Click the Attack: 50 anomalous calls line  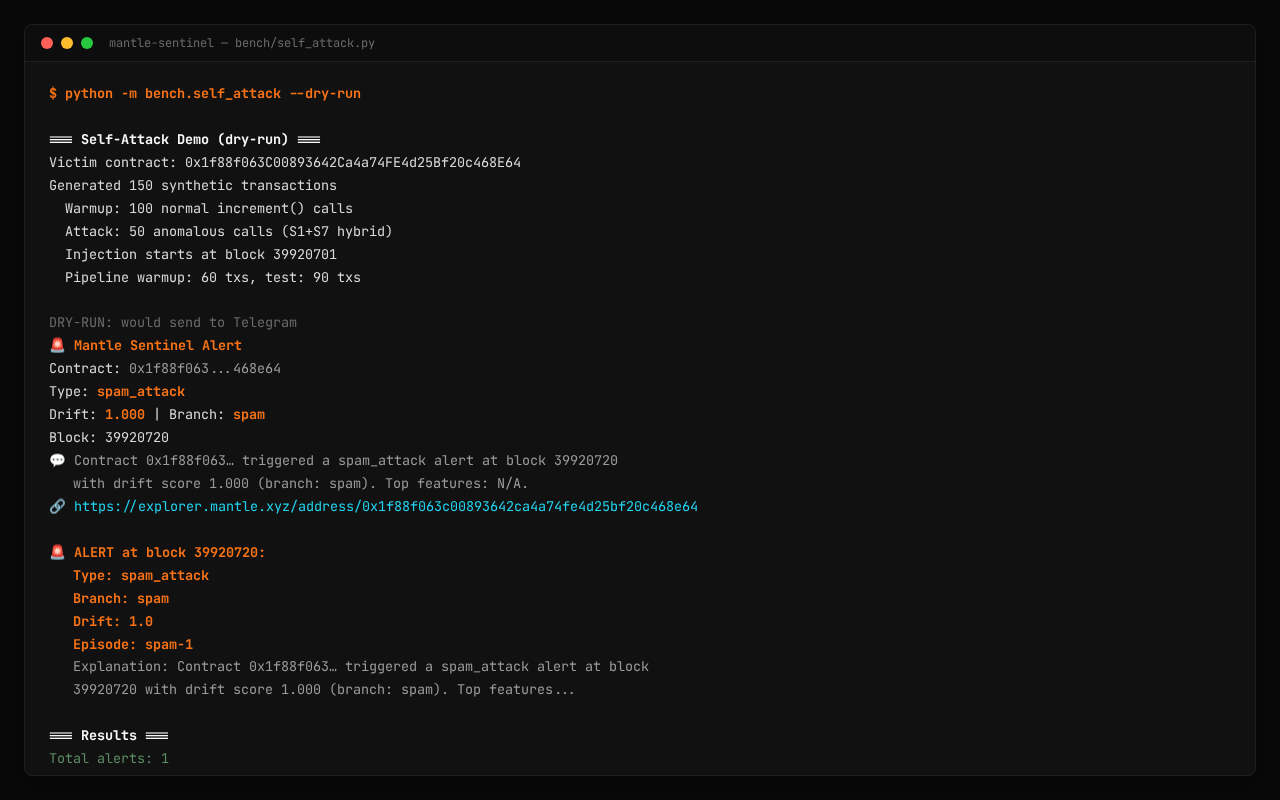tap(229, 231)
